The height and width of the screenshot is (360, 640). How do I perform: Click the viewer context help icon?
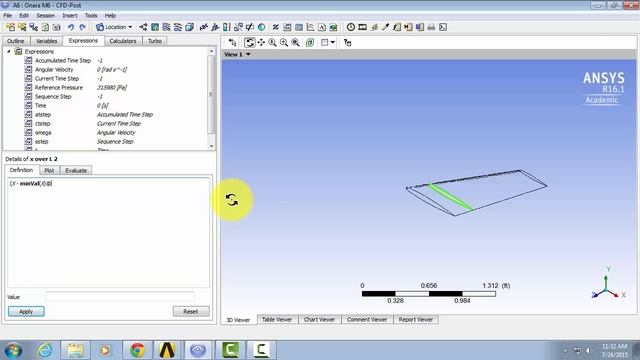coord(347,42)
